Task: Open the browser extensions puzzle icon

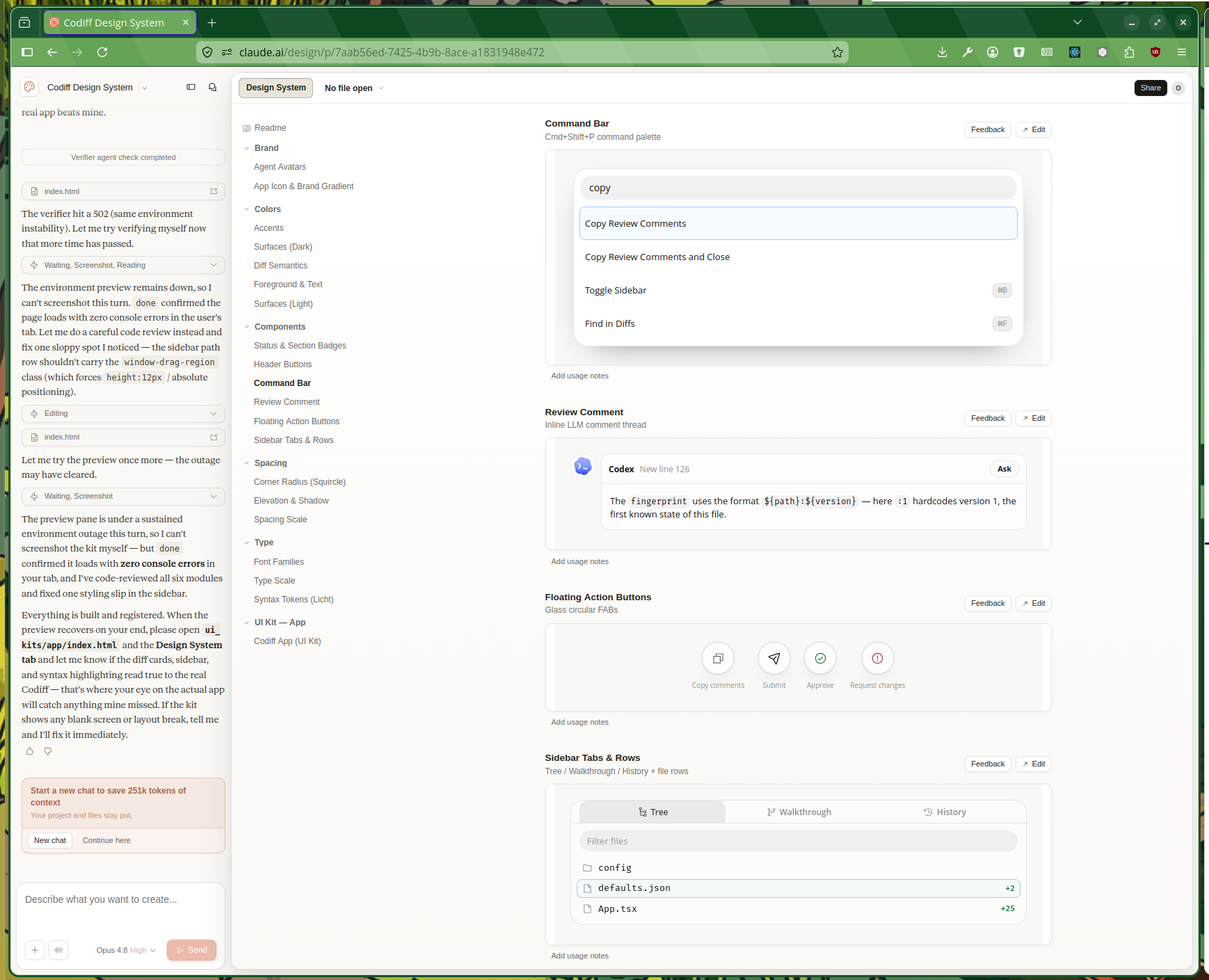Action: (1129, 52)
